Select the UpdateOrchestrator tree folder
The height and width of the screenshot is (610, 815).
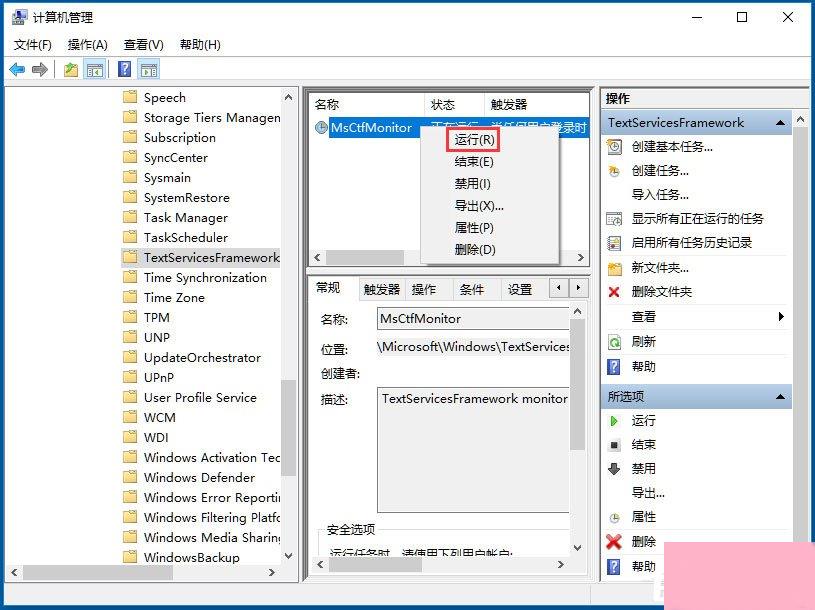point(202,357)
